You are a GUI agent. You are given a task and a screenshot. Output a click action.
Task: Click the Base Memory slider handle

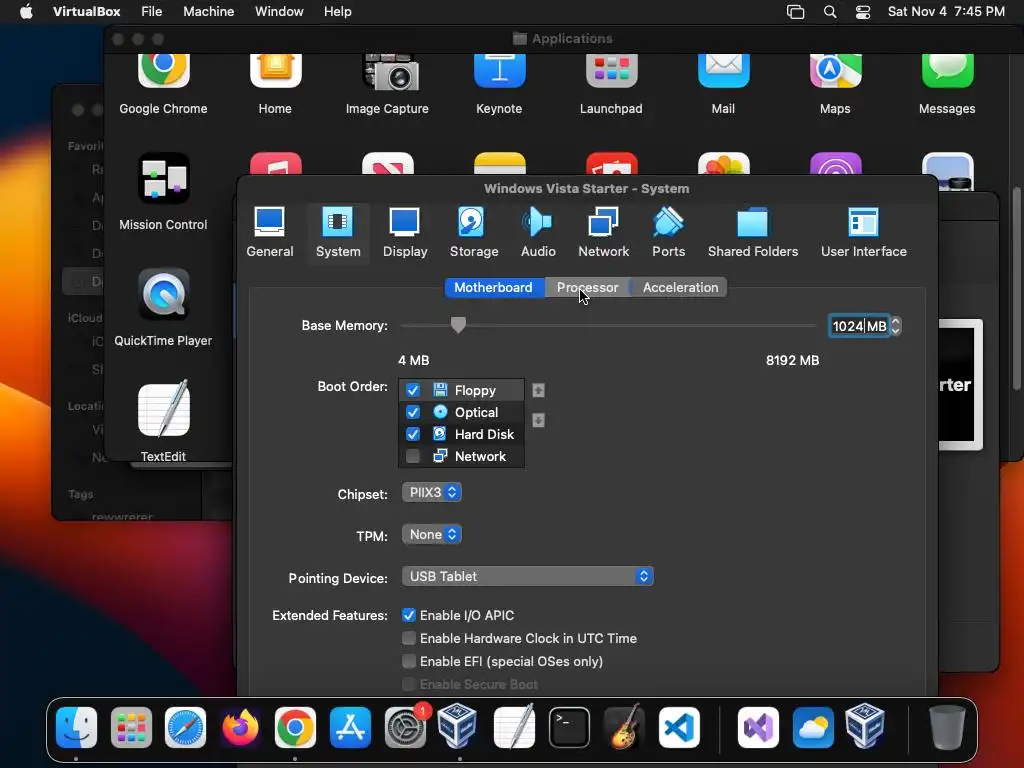[458, 325]
